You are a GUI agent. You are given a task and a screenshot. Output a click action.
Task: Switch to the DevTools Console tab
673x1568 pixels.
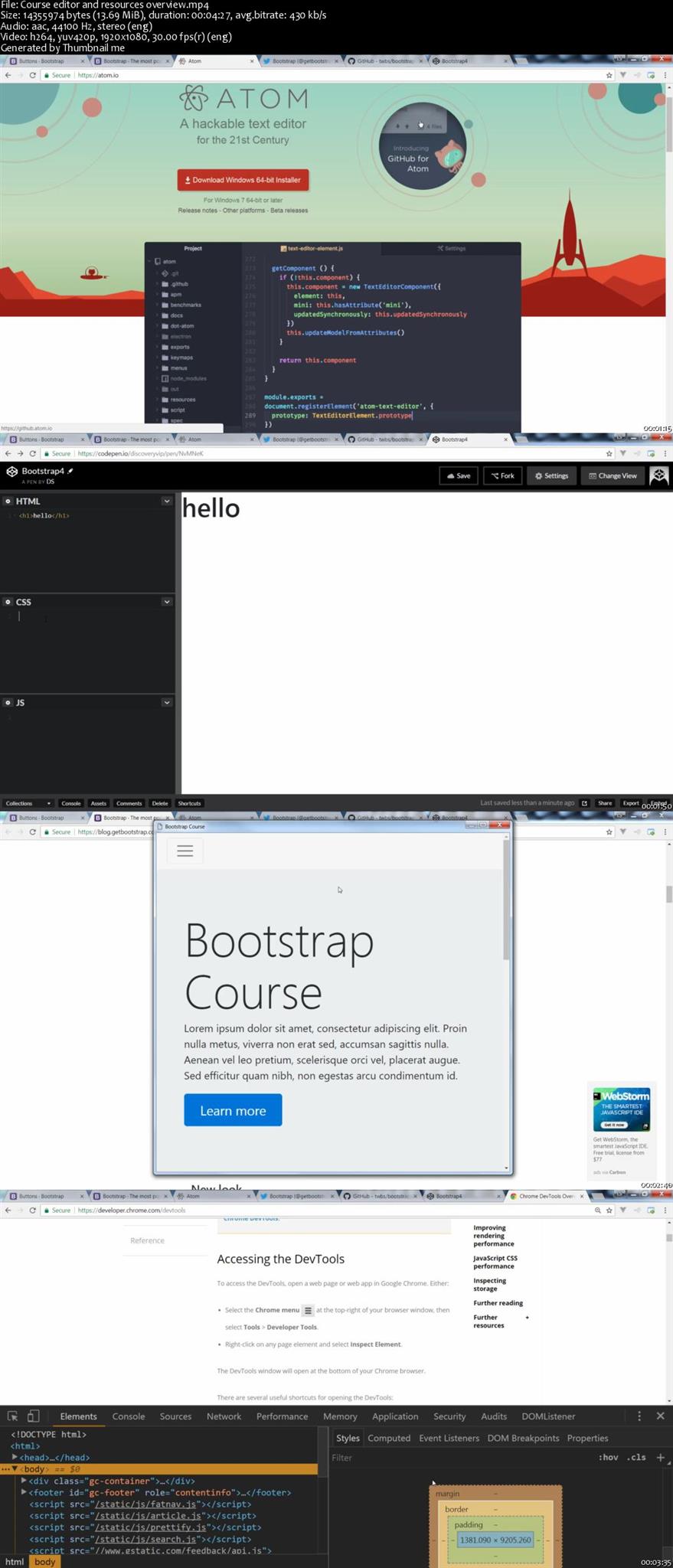coord(129,1416)
